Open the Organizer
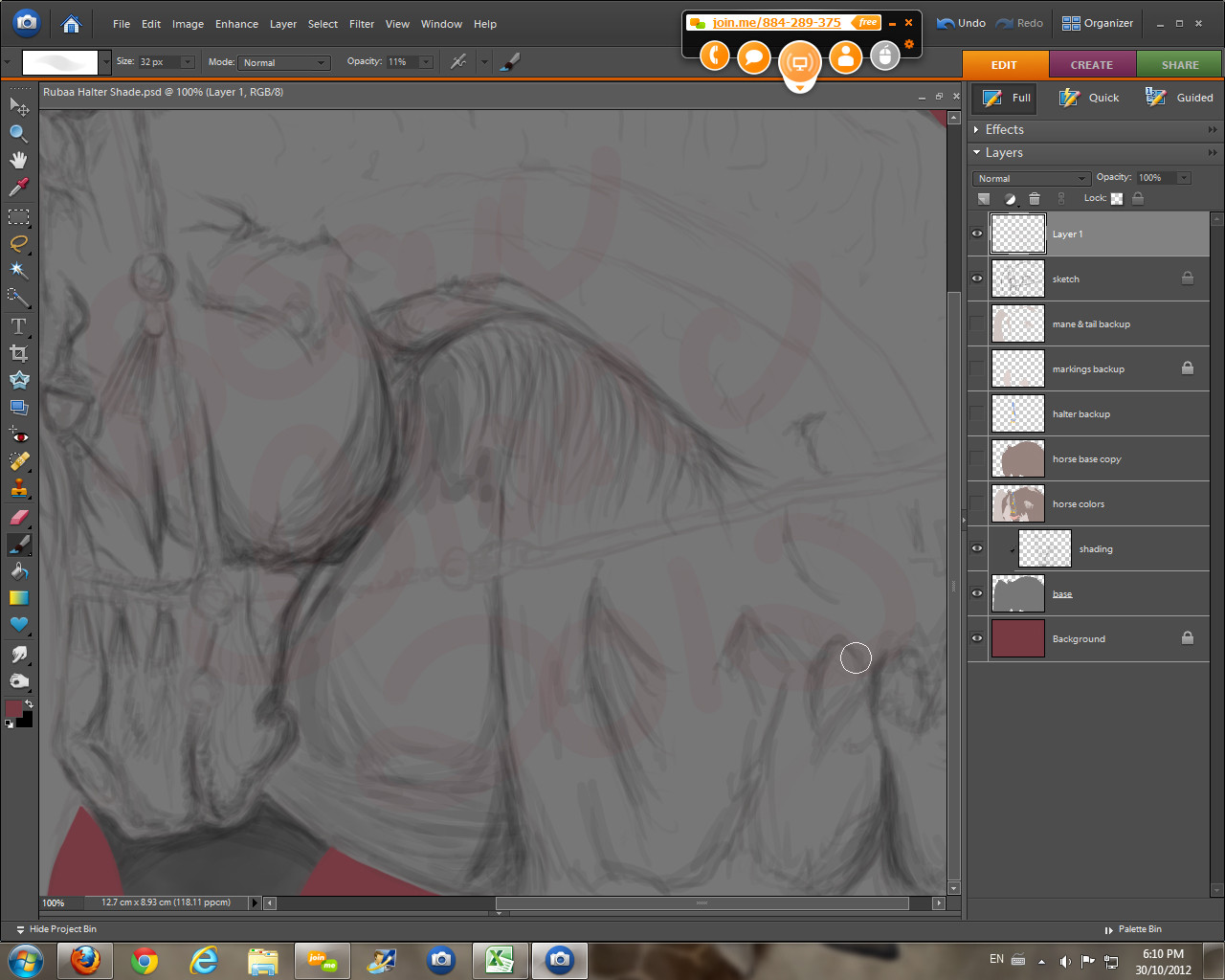The image size is (1225, 980). pyautogui.click(x=1098, y=23)
